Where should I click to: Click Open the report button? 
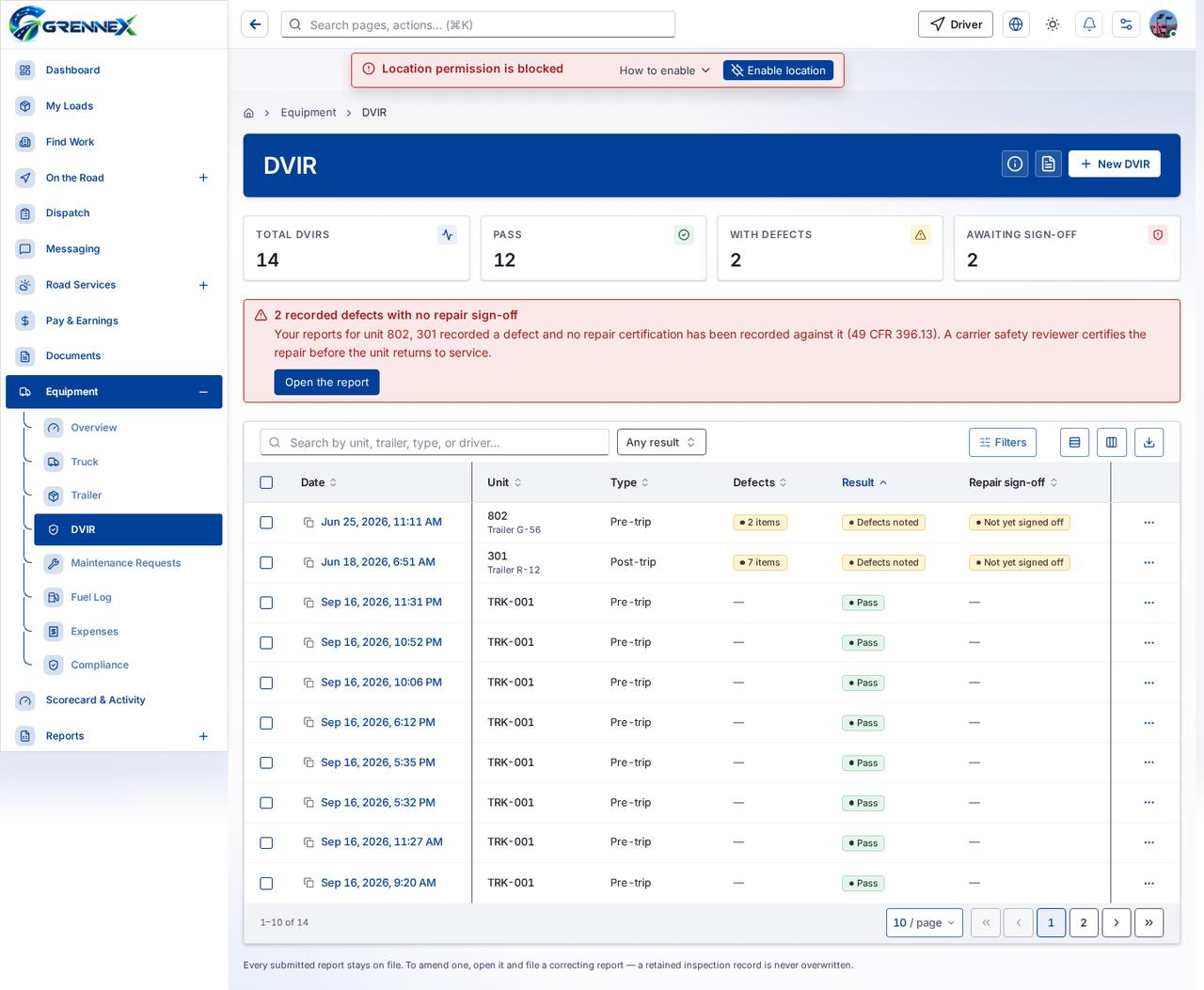pos(326,382)
